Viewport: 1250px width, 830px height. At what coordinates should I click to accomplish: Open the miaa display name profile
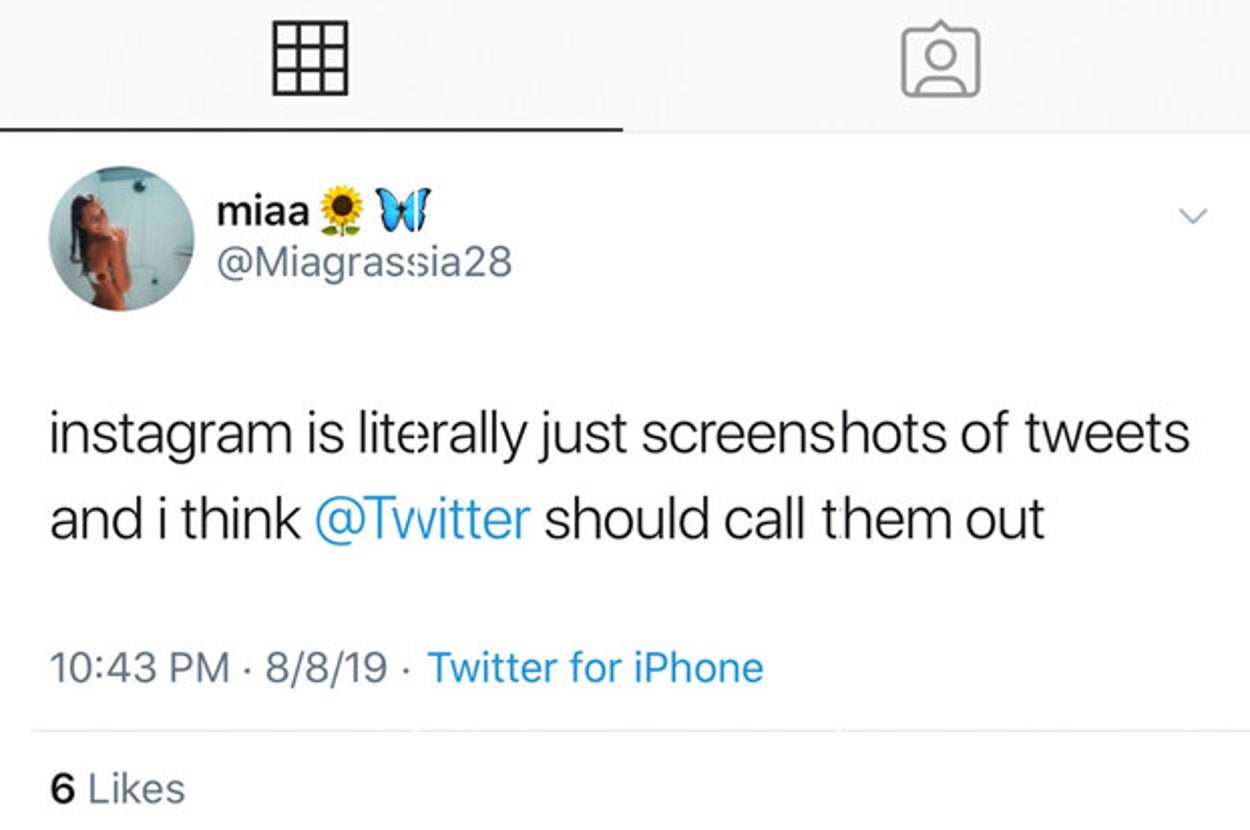coord(263,210)
